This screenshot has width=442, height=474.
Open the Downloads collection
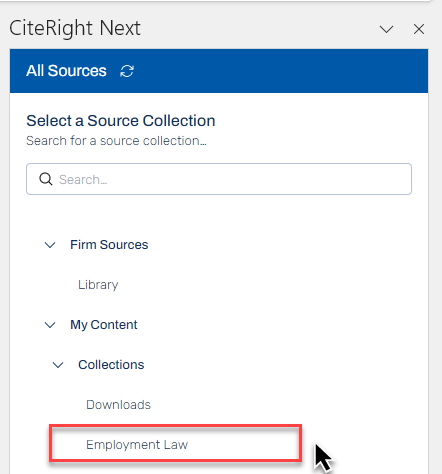(118, 405)
